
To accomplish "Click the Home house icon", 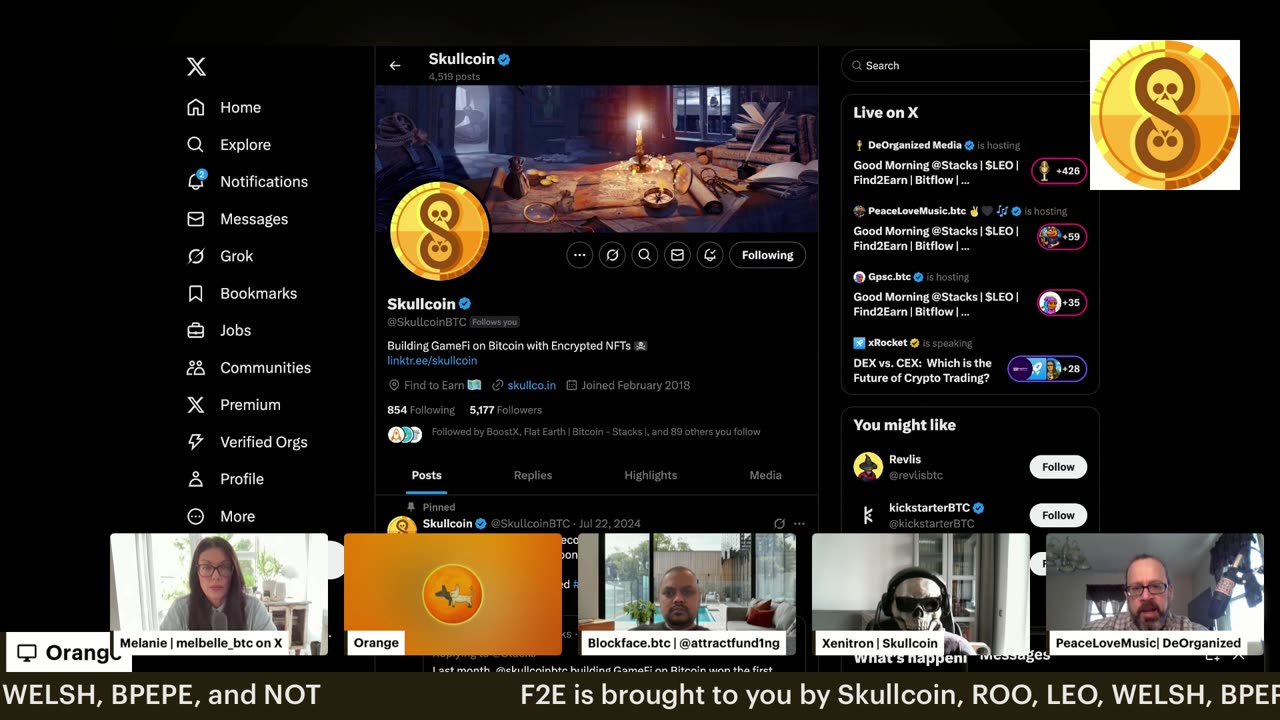I will tap(196, 107).
